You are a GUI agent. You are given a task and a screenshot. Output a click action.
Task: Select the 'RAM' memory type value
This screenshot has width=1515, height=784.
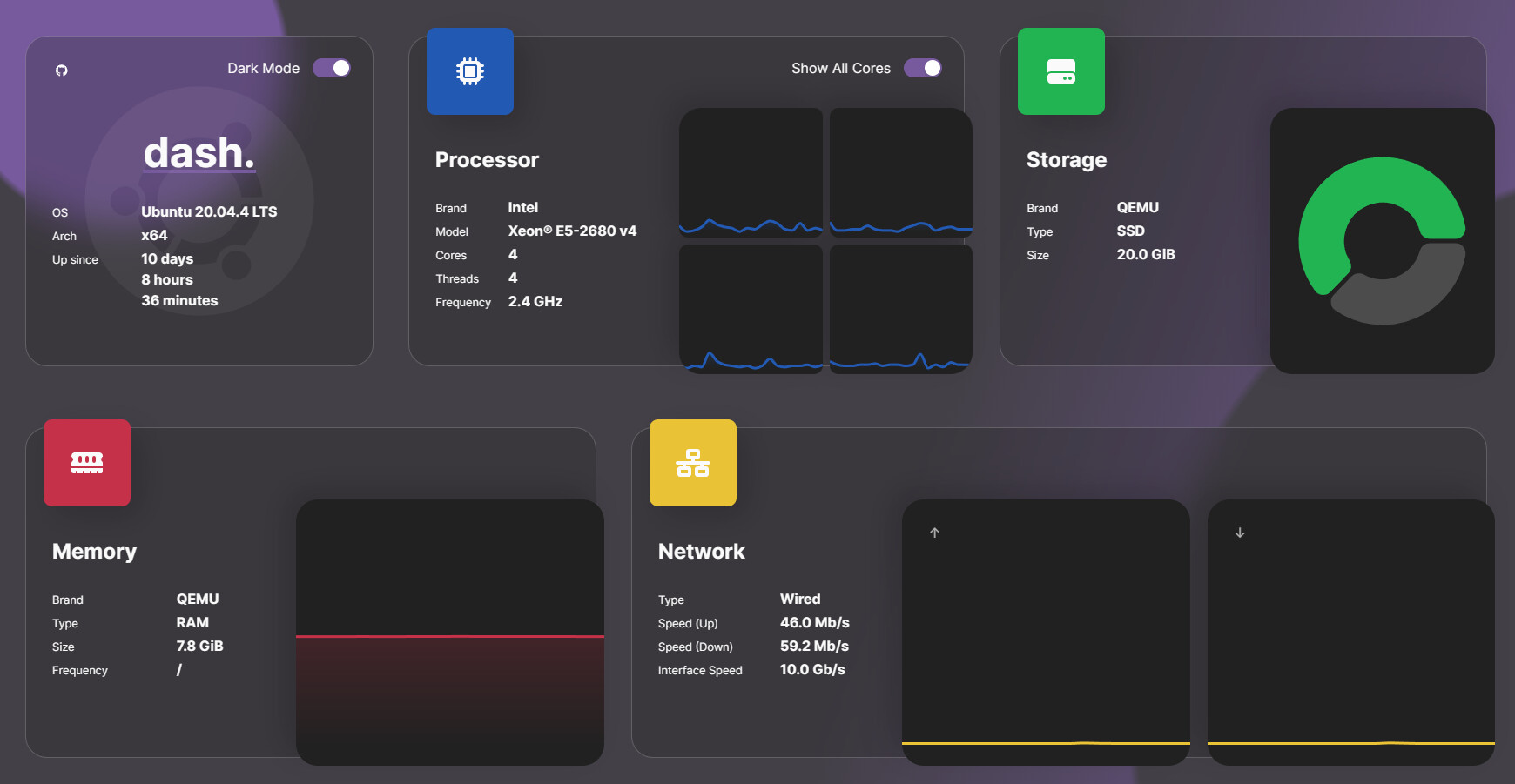(192, 622)
